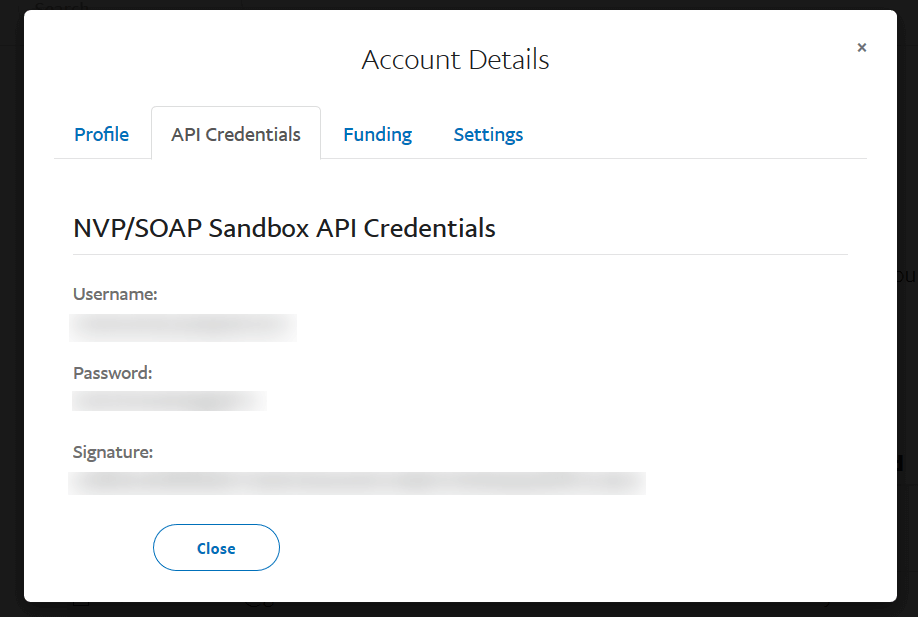Click the Signature: label

[x=113, y=452]
